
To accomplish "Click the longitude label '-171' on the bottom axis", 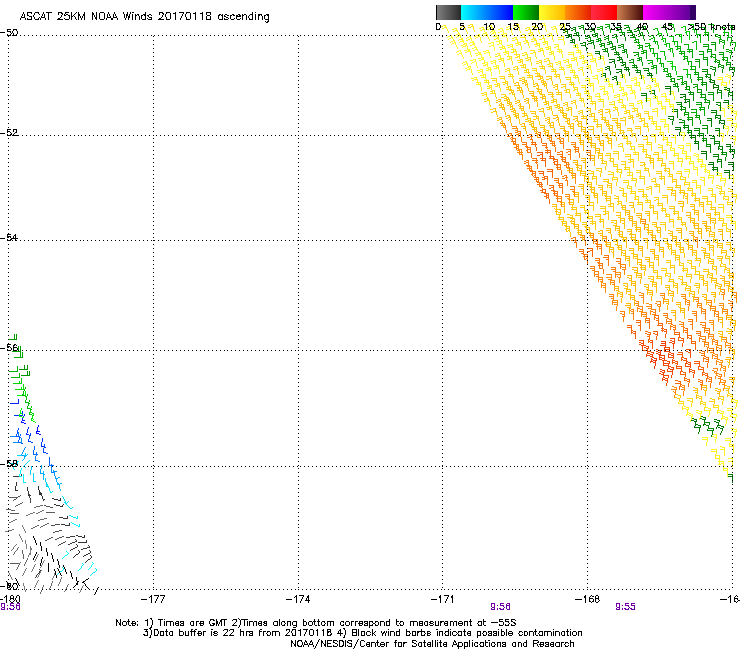I will click(x=443, y=599).
